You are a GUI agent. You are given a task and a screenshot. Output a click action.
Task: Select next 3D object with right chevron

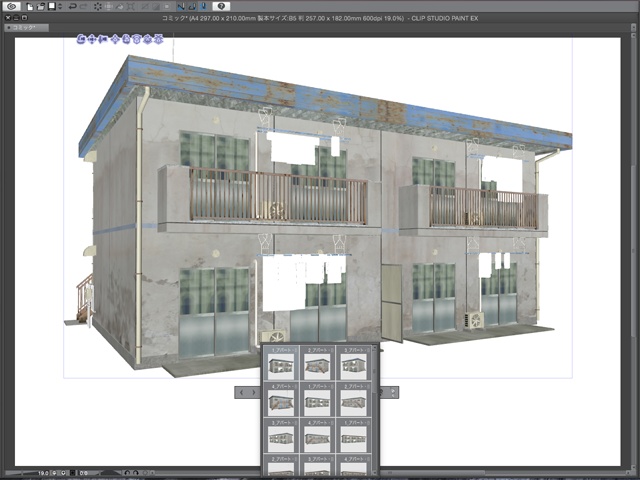(x=254, y=392)
